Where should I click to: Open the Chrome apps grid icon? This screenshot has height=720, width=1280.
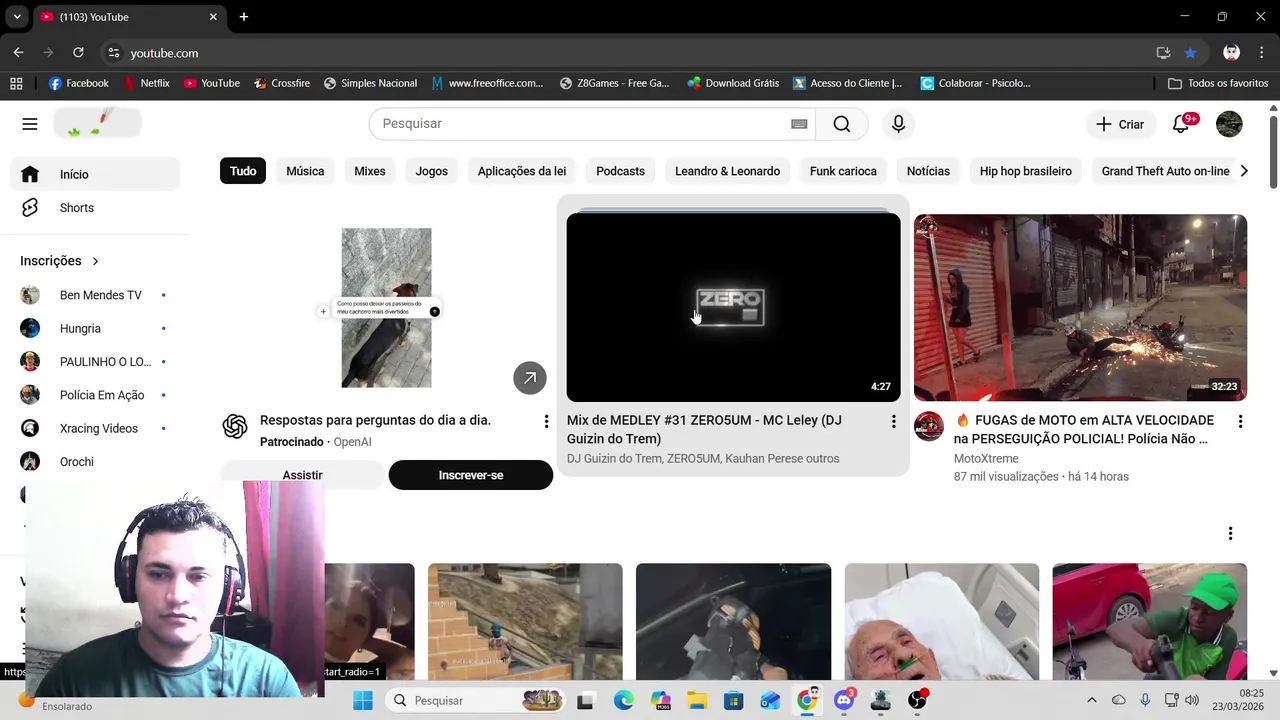pyautogui.click(x=16, y=83)
